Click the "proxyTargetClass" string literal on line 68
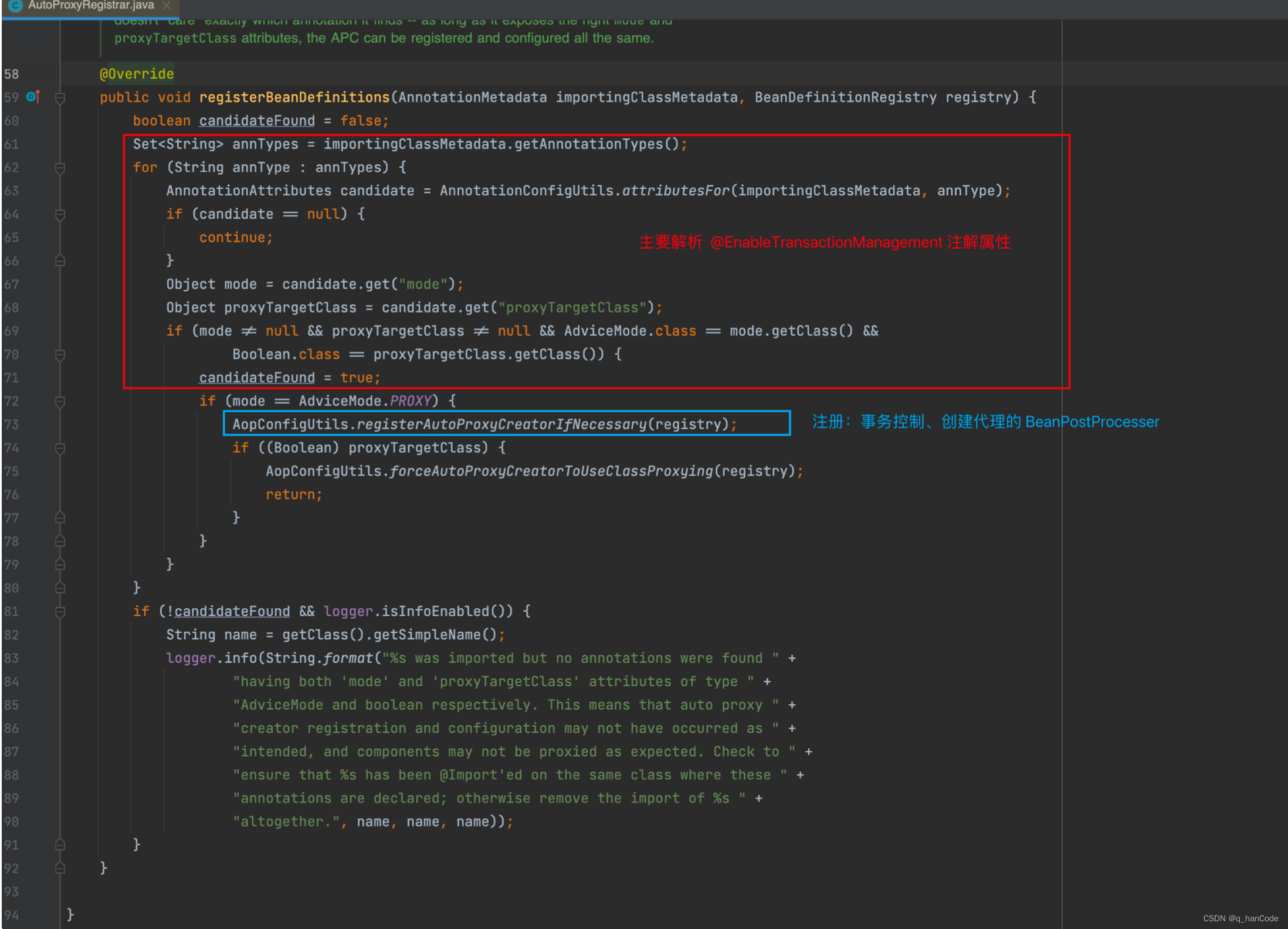 click(572, 308)
